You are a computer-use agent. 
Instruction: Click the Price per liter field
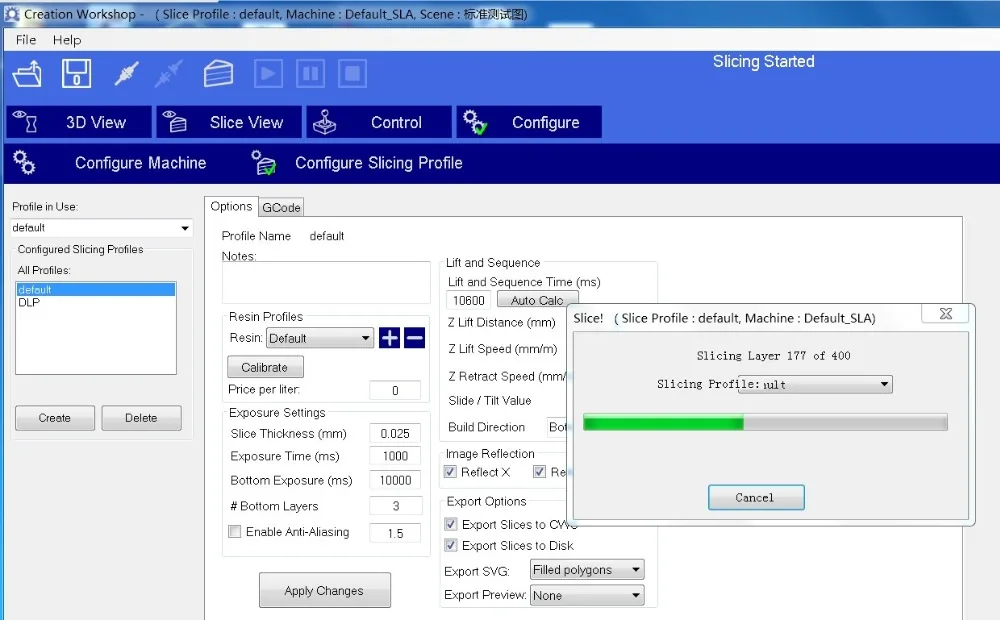[x=395, y=390]
